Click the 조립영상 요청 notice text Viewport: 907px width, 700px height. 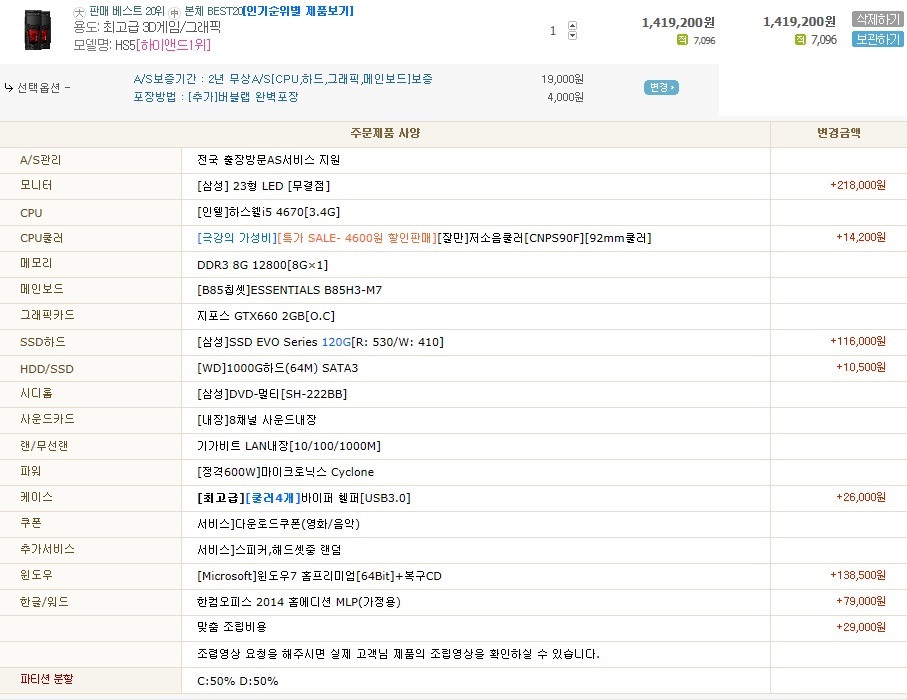pos(398,654)
